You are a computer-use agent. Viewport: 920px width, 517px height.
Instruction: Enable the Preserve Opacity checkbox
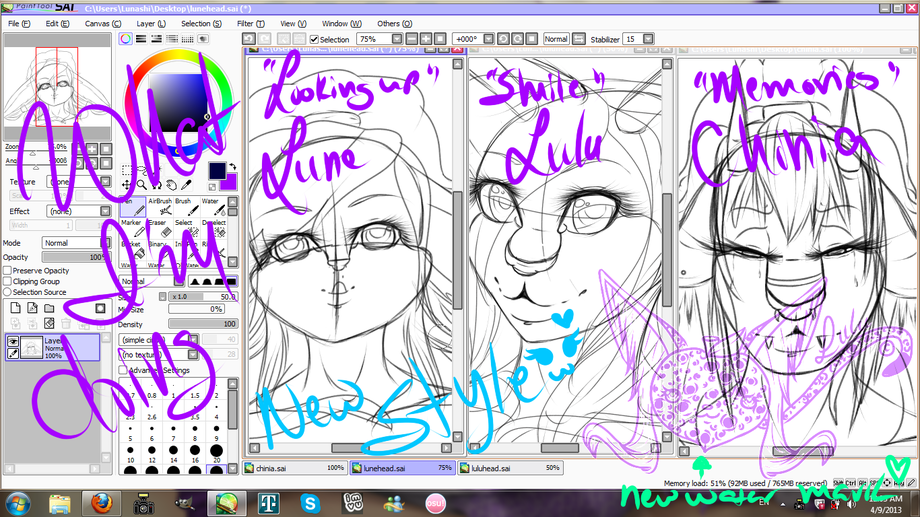tap(8, 271)
